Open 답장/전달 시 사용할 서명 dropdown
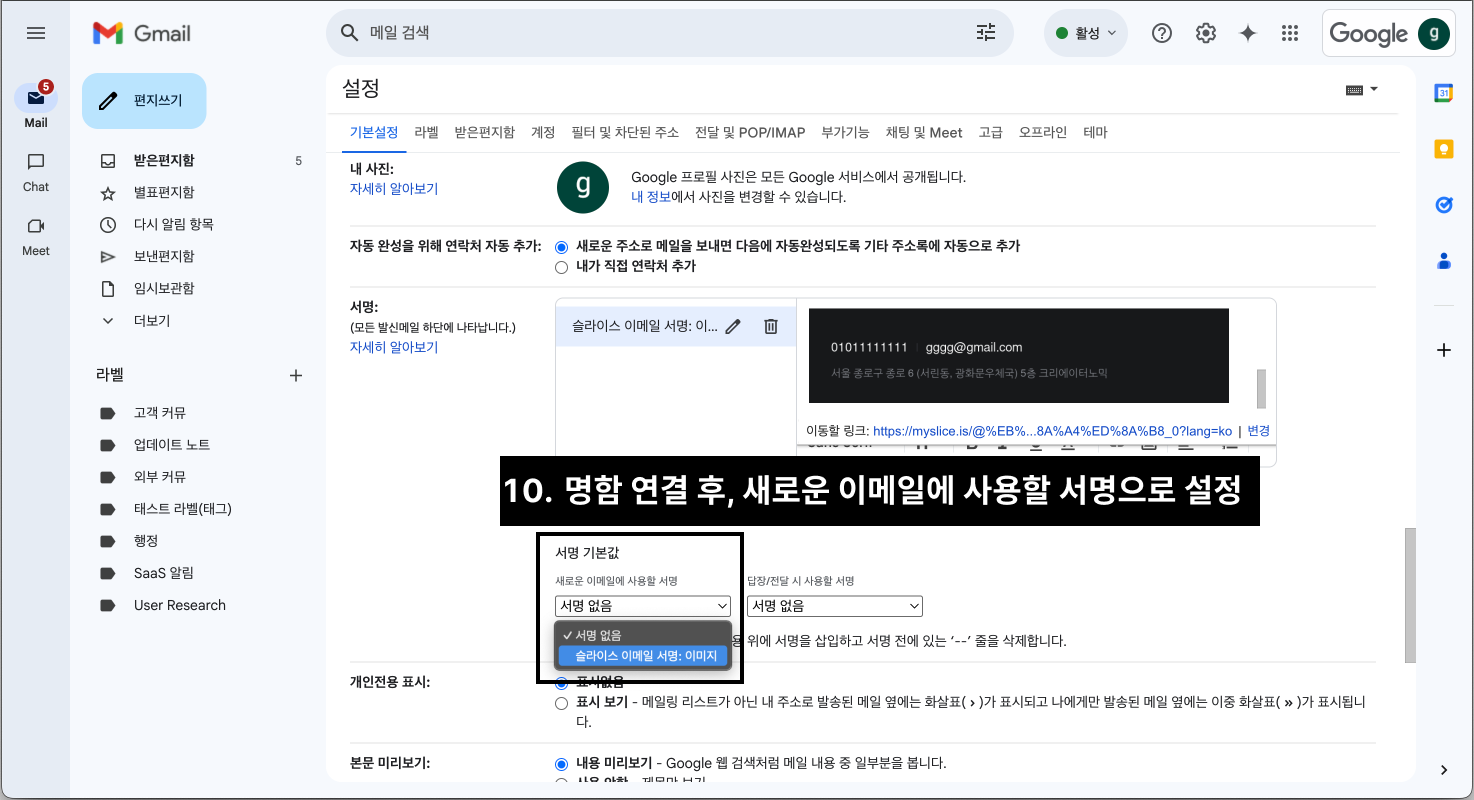 tap(835, 606)
